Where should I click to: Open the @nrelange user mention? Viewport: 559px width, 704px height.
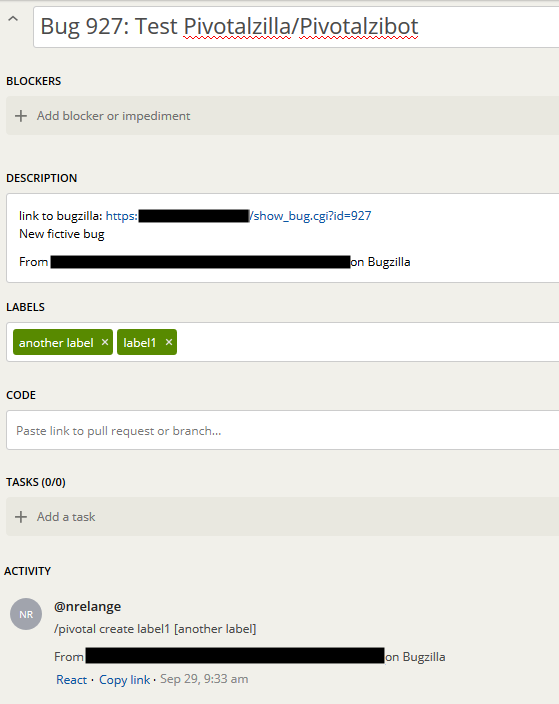pyautogui.click(x=88, y=607)
